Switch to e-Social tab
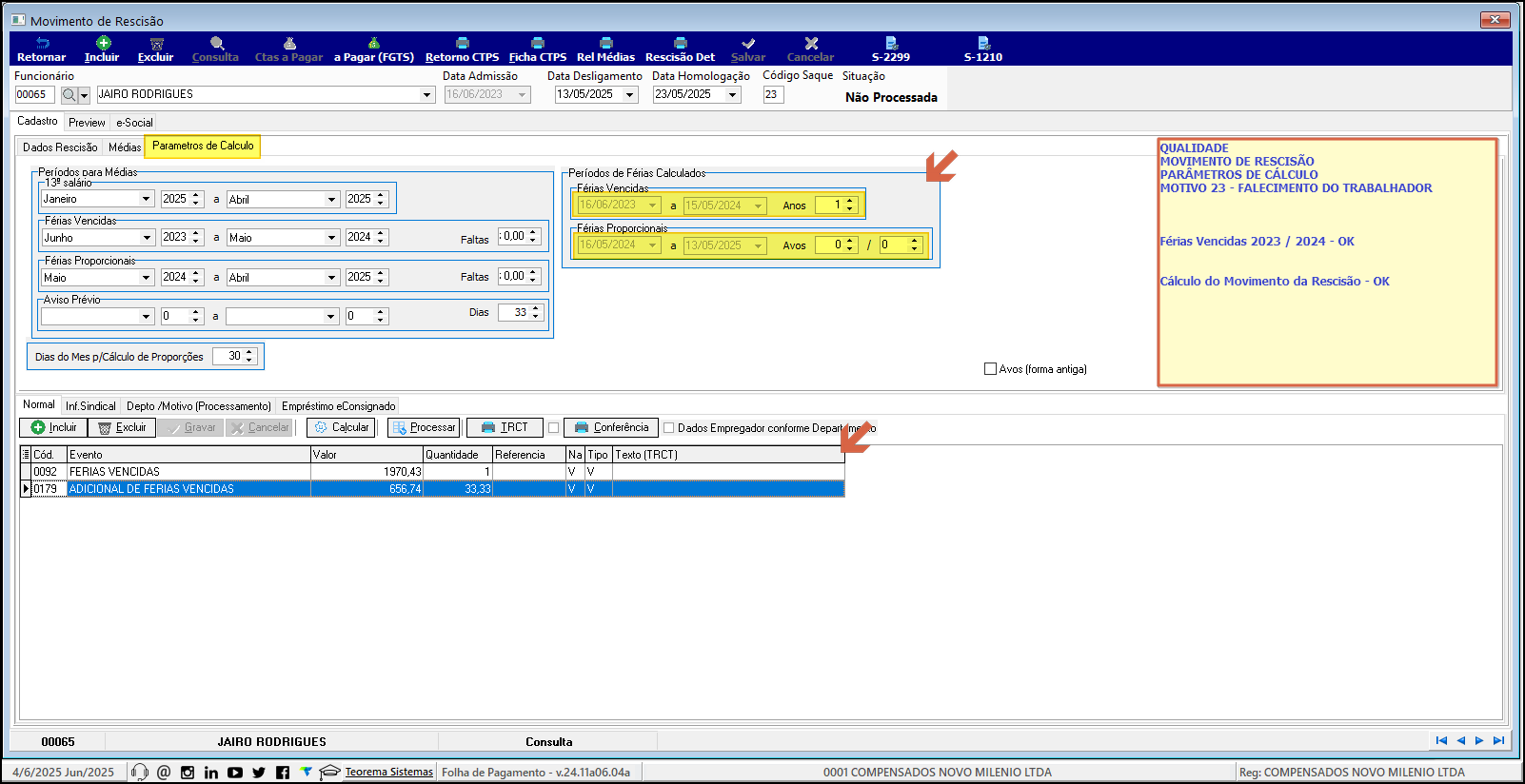 pyautogui.click(x=134, y=123)
